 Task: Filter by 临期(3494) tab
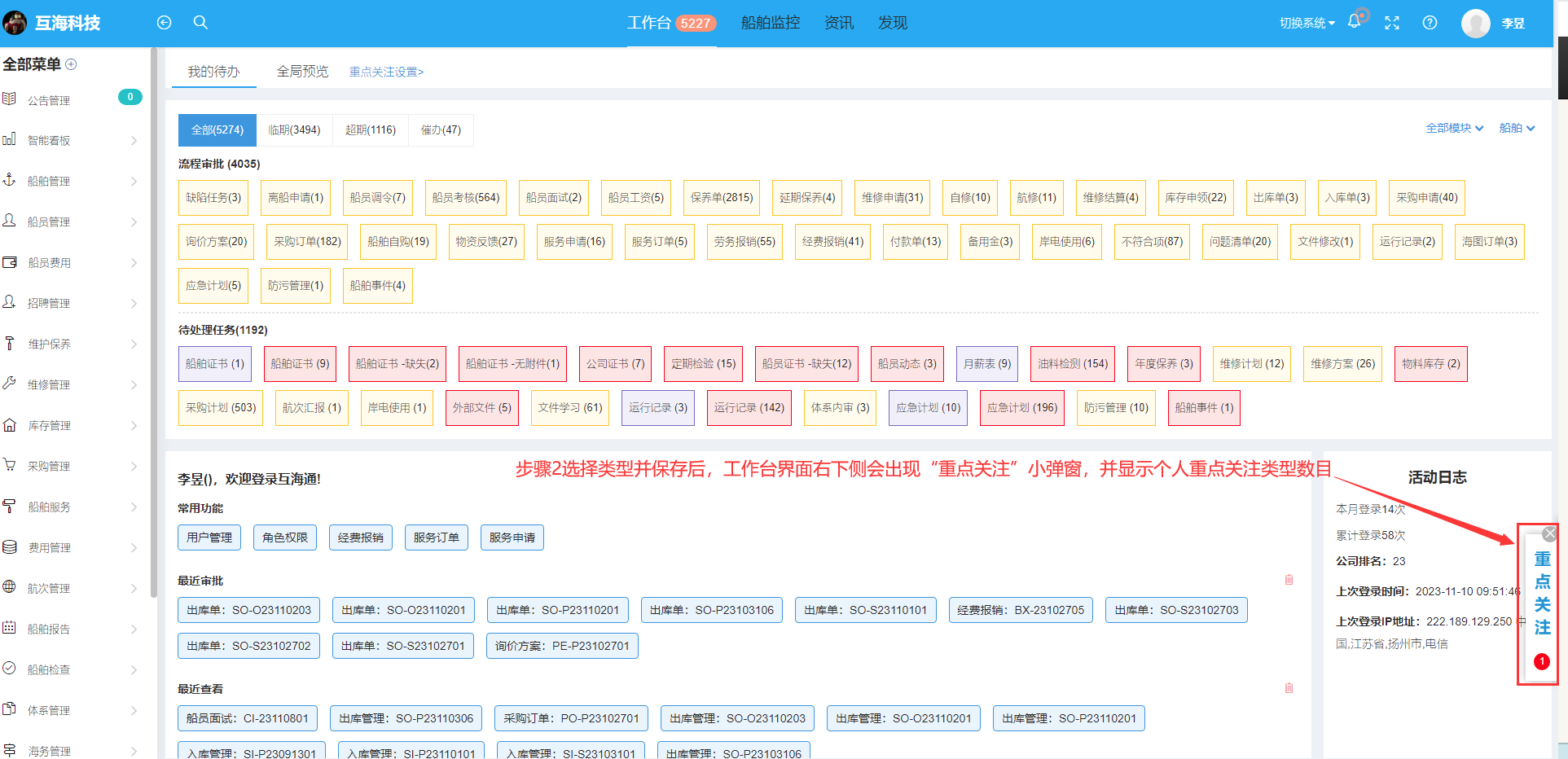[x=294, y=129]
